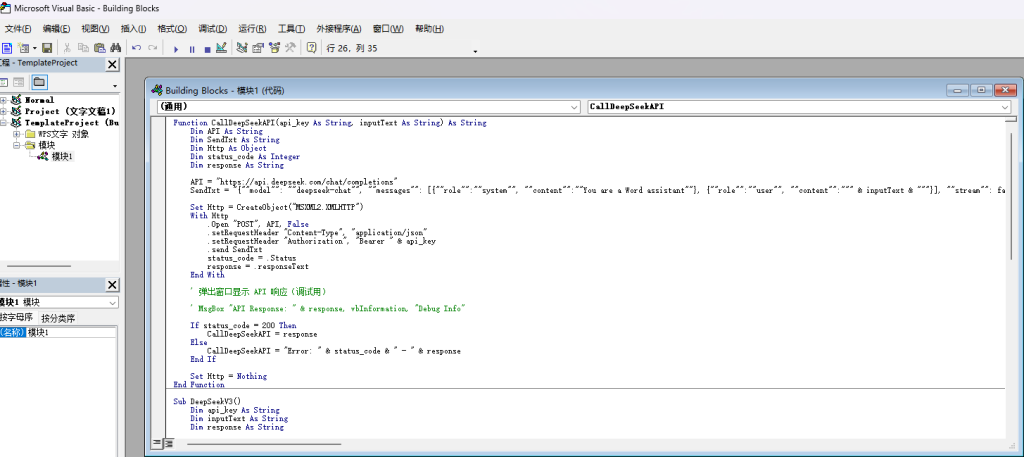Expand the Project (文字文稿1) node
Viewport: 1024px width, 457px height.
pyautogui.click(x=4, y=111)
